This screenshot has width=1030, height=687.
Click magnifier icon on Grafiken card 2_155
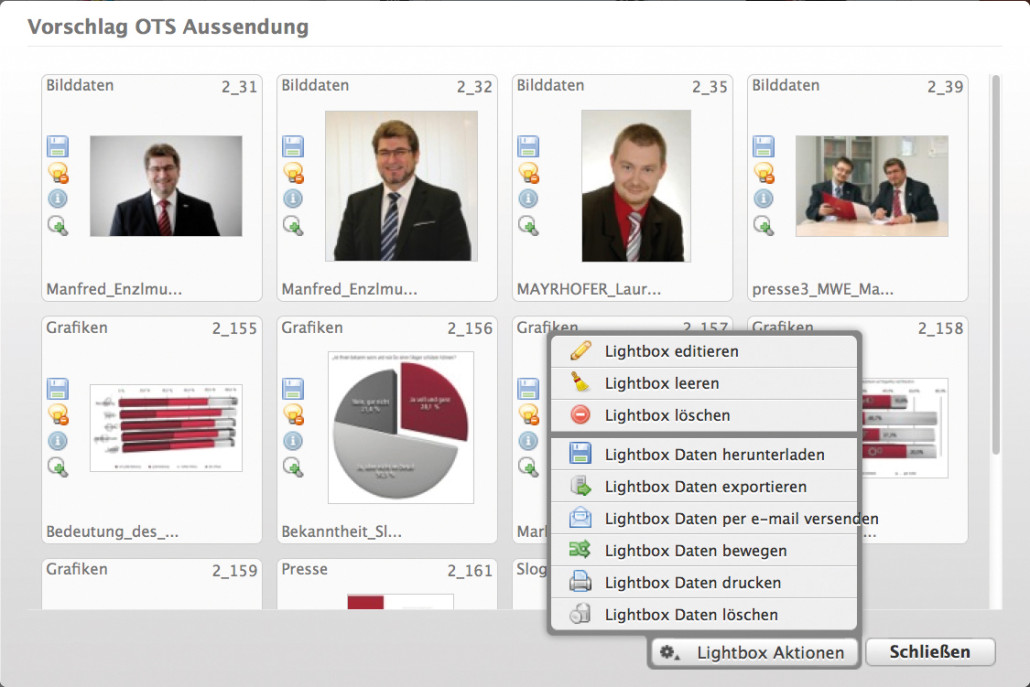pyautogui.click(x=58, y=468)
